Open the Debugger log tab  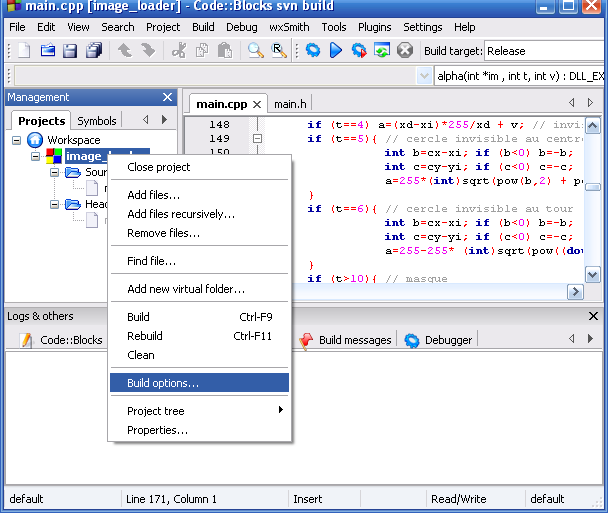[x=439, y=340]
